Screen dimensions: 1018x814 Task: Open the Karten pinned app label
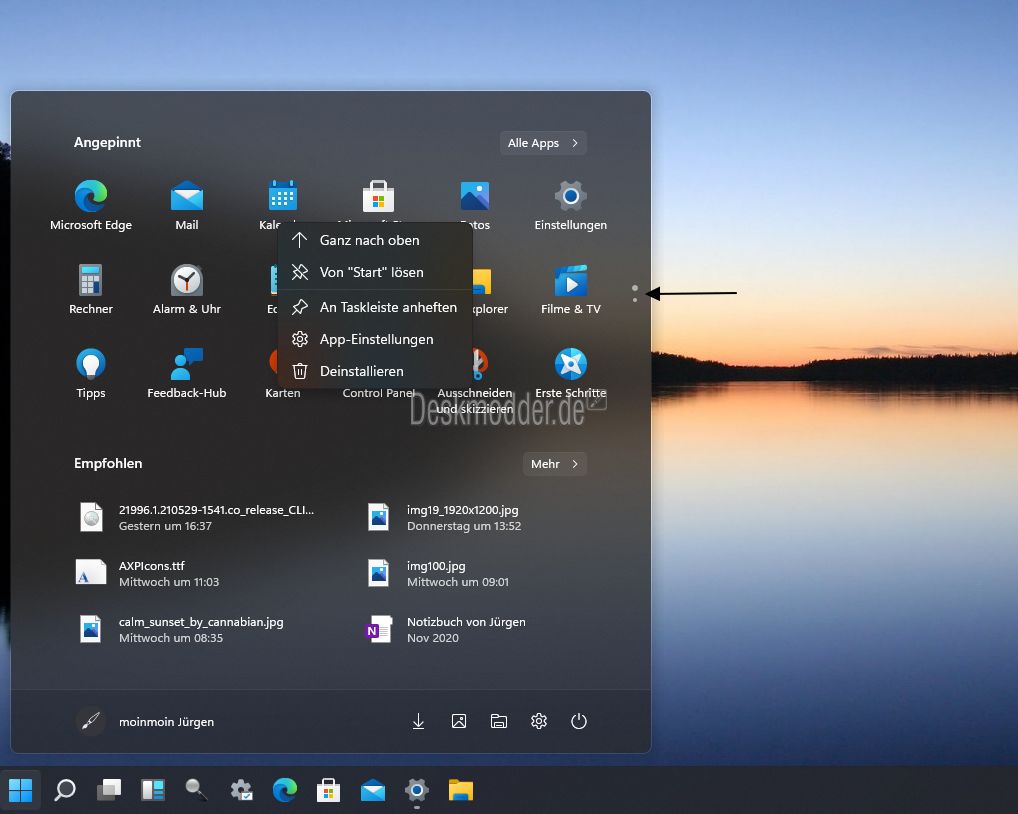(282, 393)
